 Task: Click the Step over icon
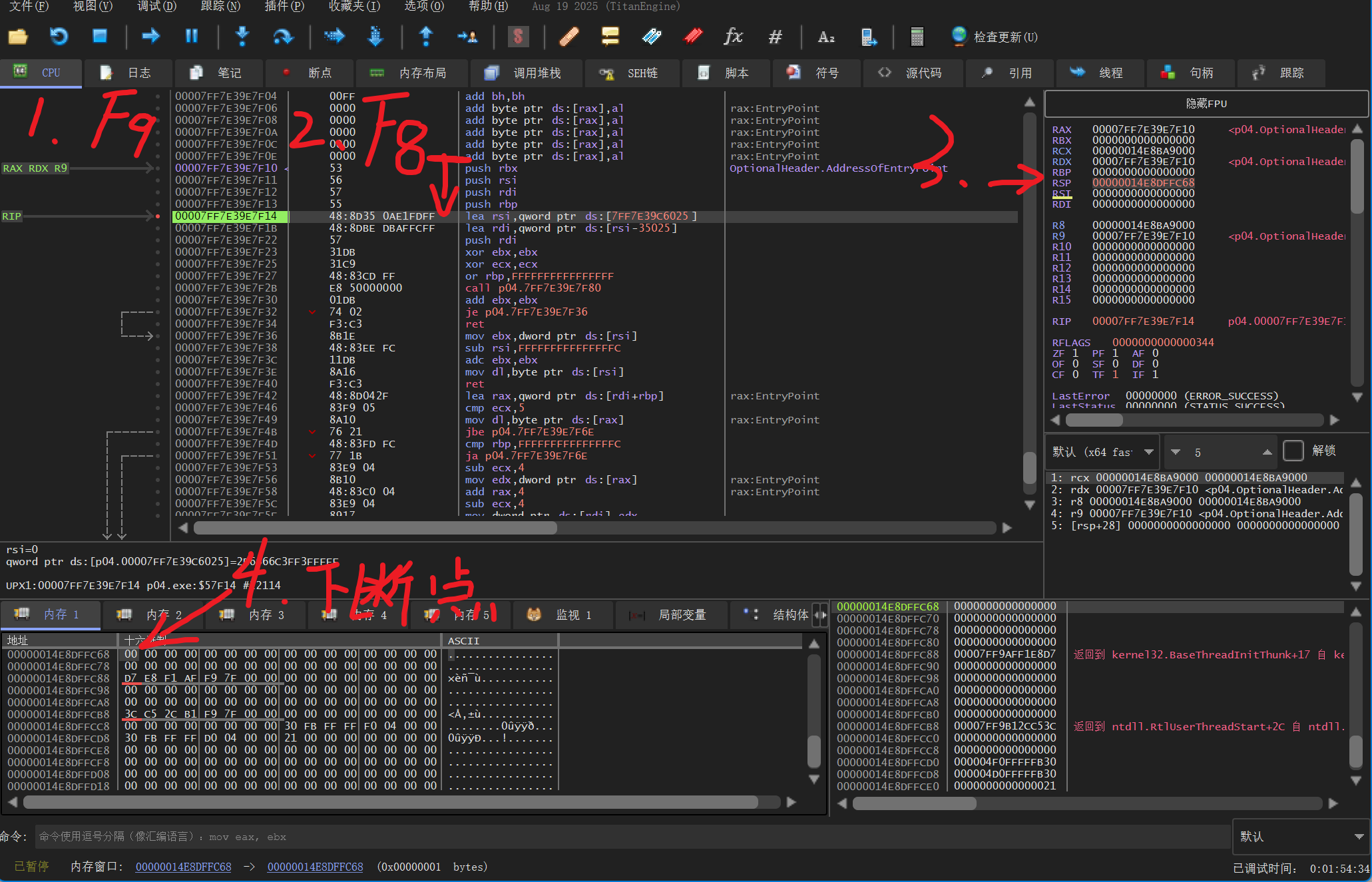[x=283, y=37]
